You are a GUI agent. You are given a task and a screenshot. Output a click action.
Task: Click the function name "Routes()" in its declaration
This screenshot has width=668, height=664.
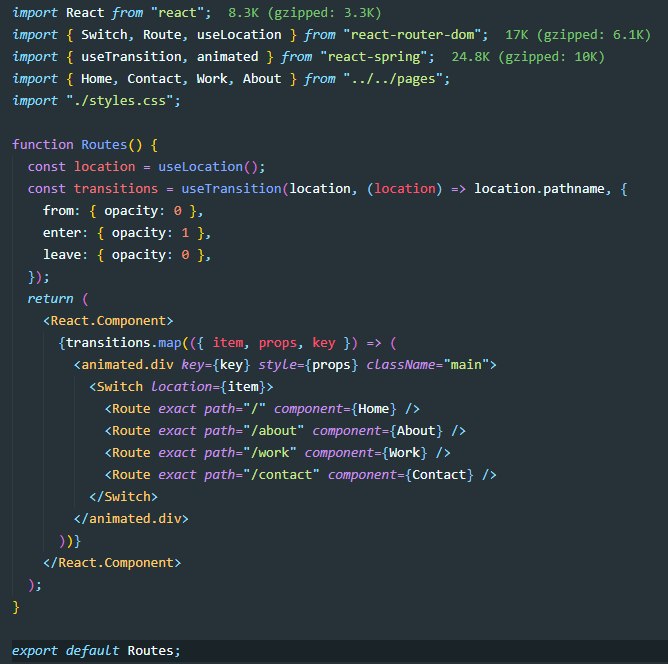tap(112, 145)
